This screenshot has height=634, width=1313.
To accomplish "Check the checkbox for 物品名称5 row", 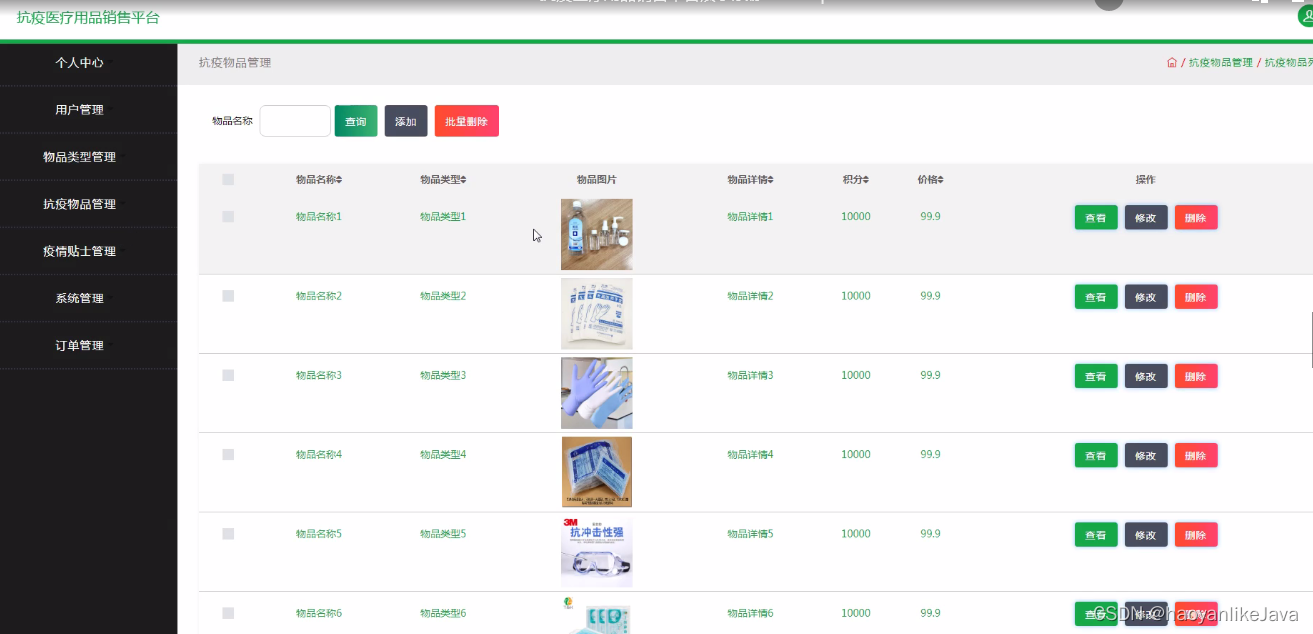I will pyautogui.click(x=228, y=534).
